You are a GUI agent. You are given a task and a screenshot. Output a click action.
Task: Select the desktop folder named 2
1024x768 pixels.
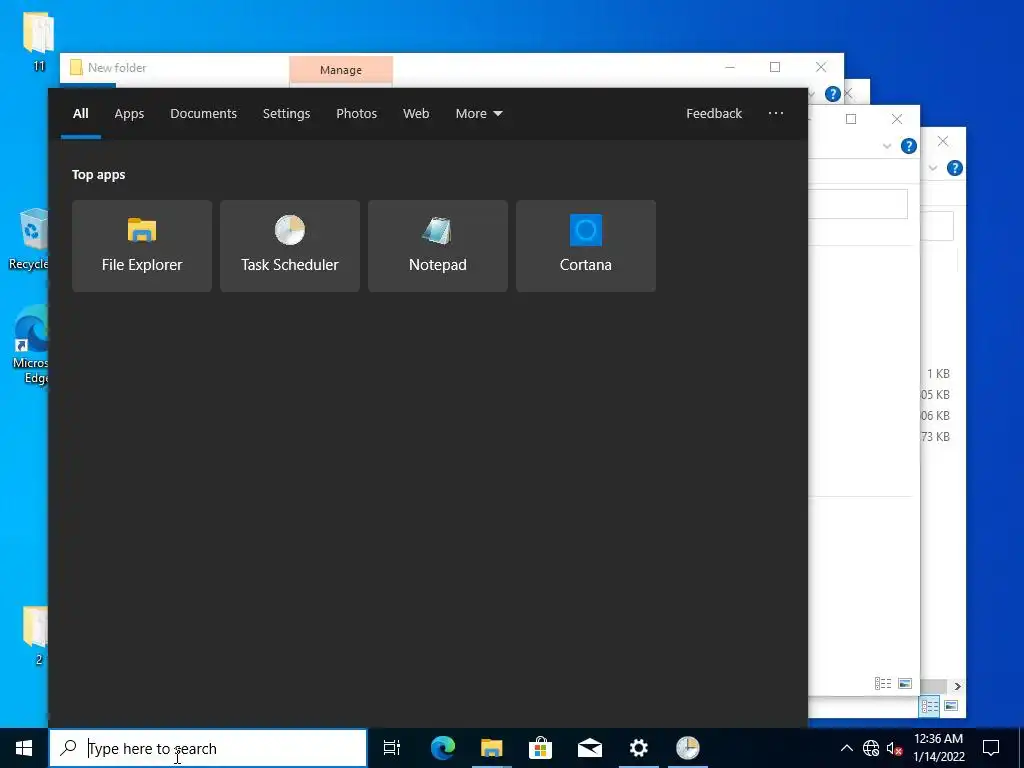tap(37, 636)
